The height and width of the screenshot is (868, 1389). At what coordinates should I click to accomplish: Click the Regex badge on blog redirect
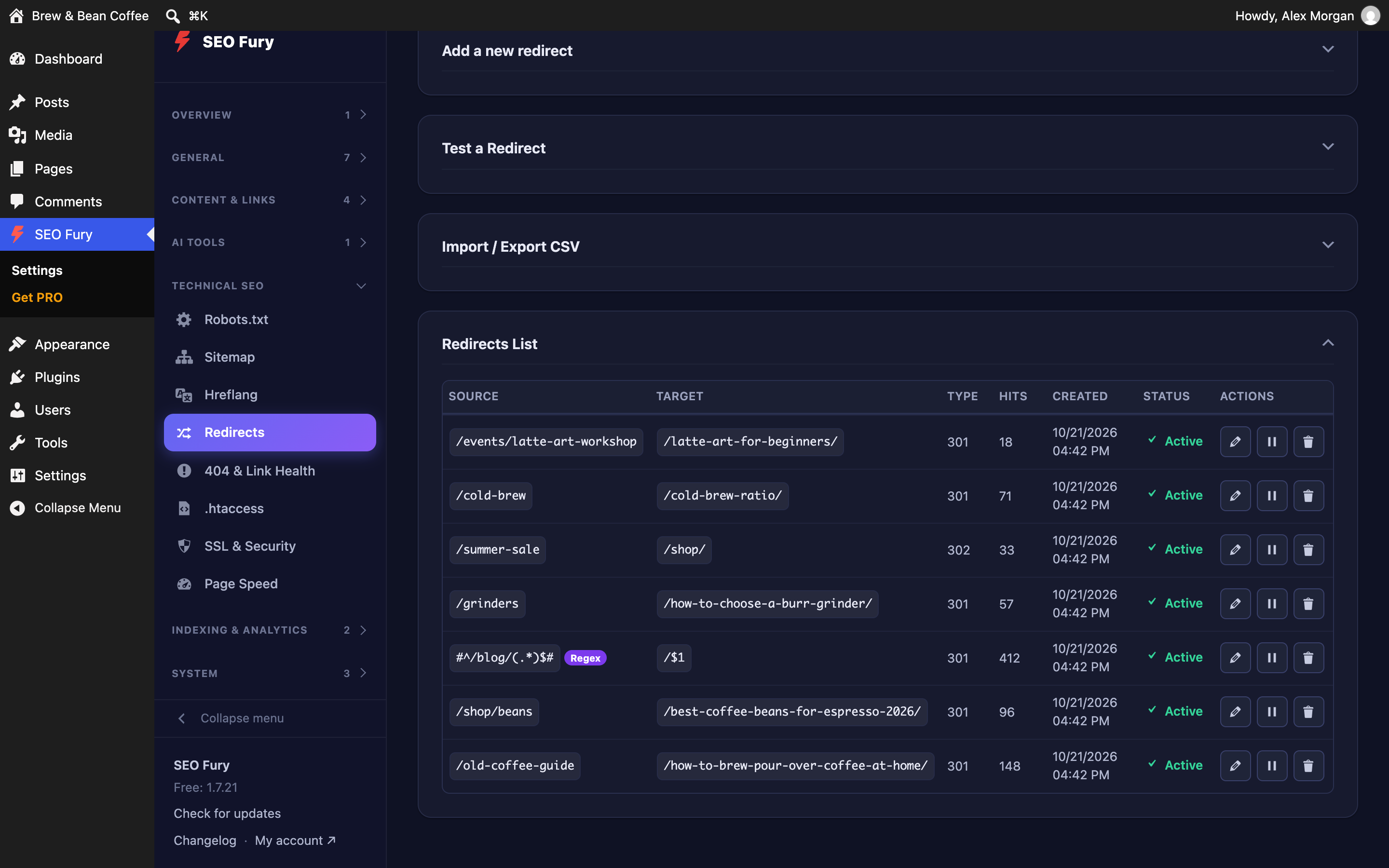585,658
